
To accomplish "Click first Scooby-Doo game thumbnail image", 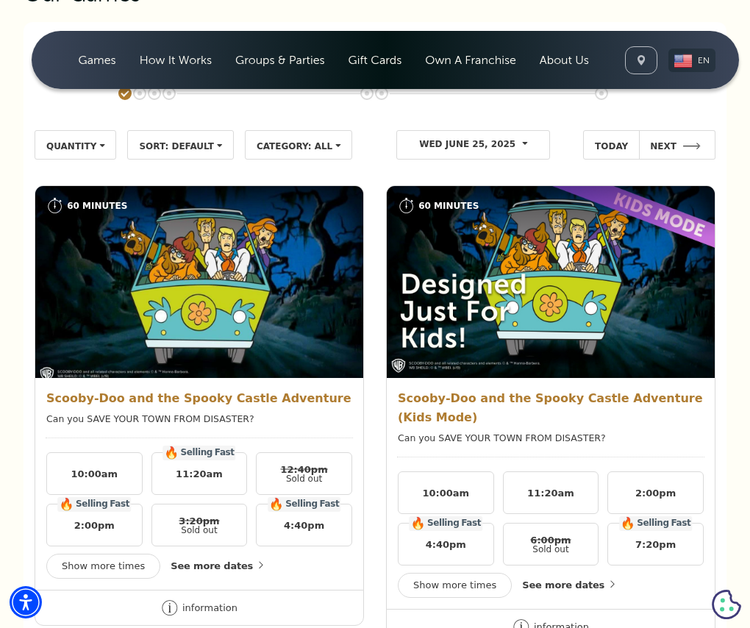I will (x=199, y=282).
